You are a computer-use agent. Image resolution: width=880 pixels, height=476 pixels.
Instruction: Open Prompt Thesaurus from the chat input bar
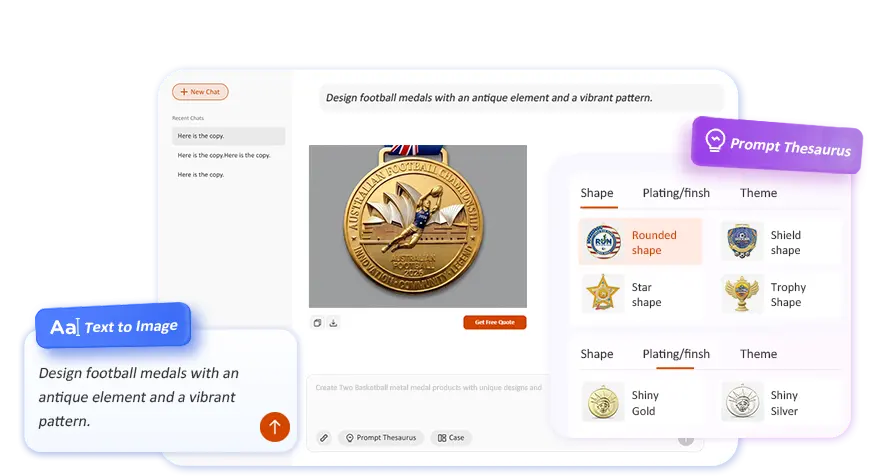(x=381, y=438)
